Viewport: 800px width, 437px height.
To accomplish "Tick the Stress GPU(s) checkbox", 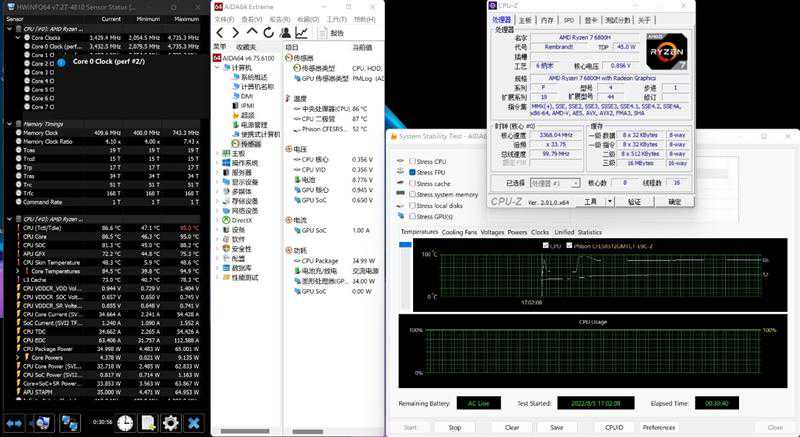I will tap(412, 217).
